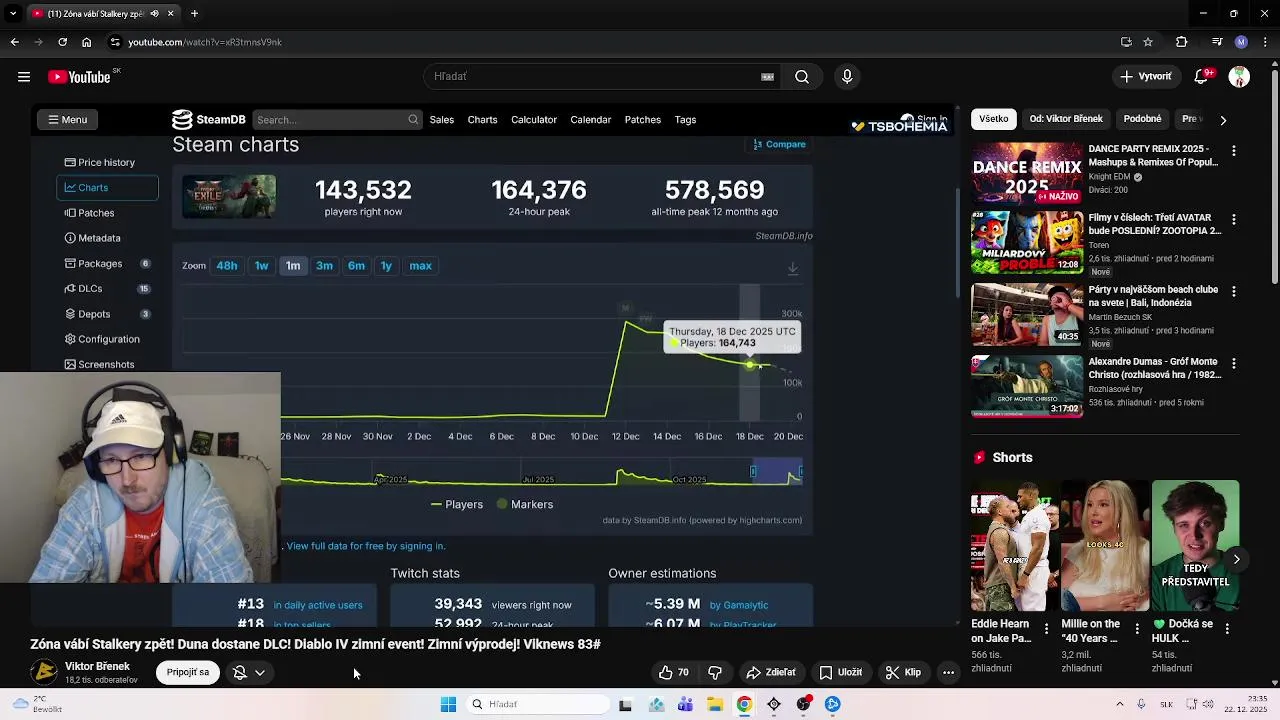Open the DANCE PARTY REMIX 2025 thumbnail
Viewport: 1280px width, 720px height.
1027,173
